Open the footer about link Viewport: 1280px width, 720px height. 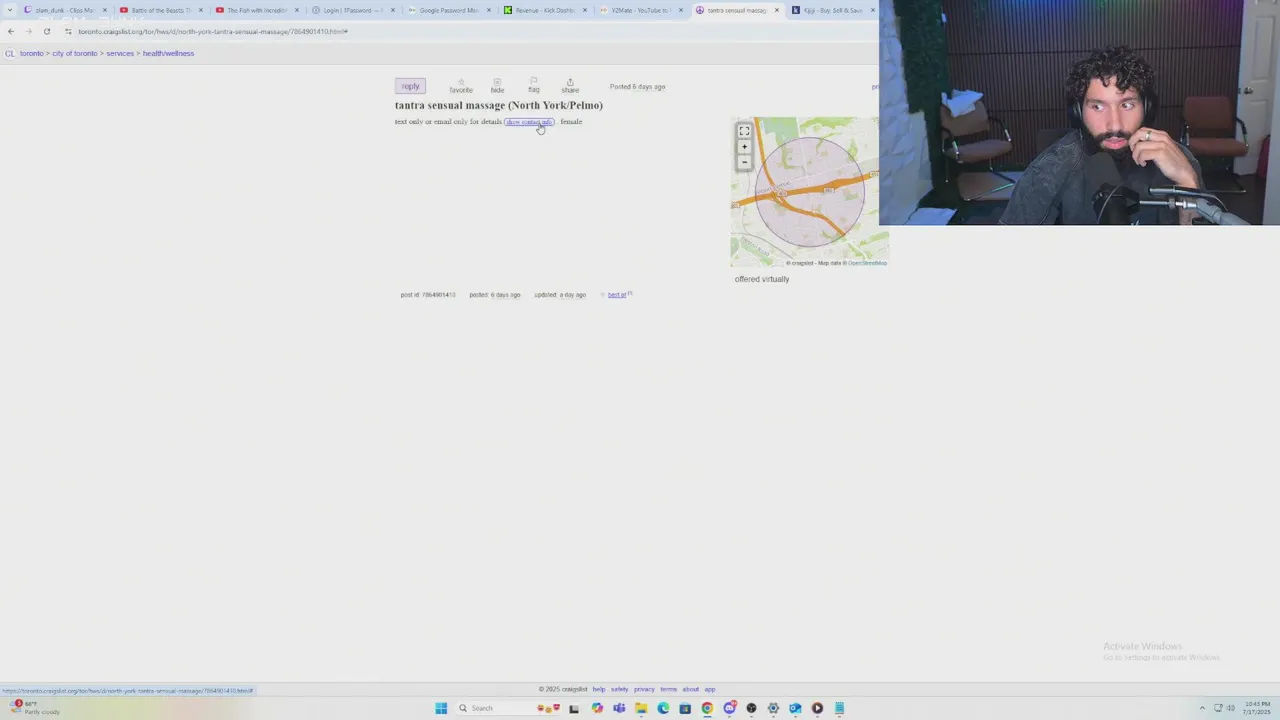(x=691, y=689)
